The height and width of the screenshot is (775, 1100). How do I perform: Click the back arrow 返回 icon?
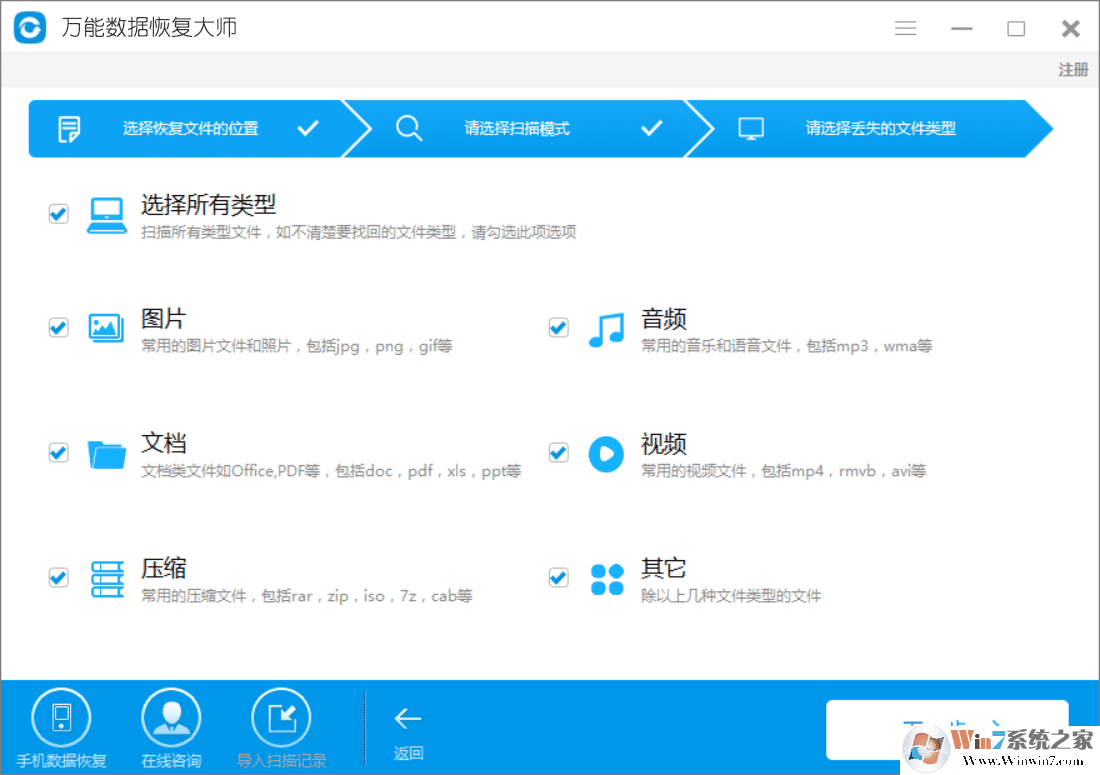tap(408, 716)
